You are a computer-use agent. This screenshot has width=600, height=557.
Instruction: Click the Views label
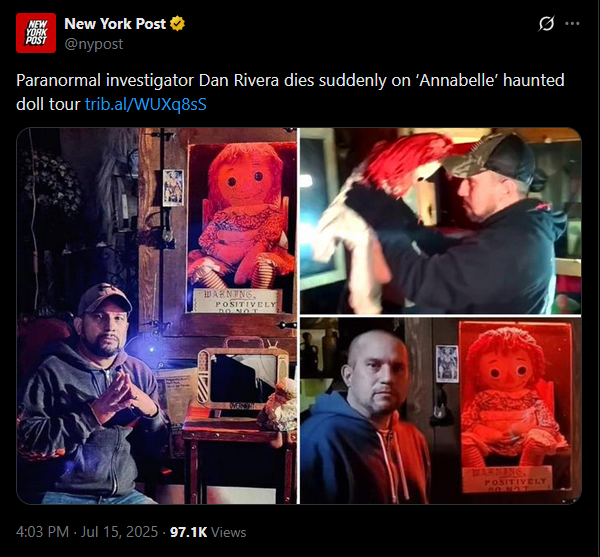click(228, 532)
